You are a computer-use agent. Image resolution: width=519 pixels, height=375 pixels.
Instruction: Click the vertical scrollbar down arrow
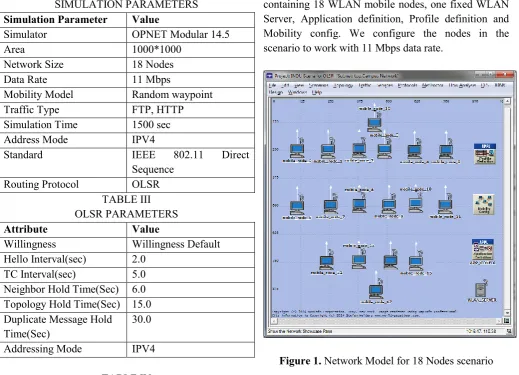507,313
